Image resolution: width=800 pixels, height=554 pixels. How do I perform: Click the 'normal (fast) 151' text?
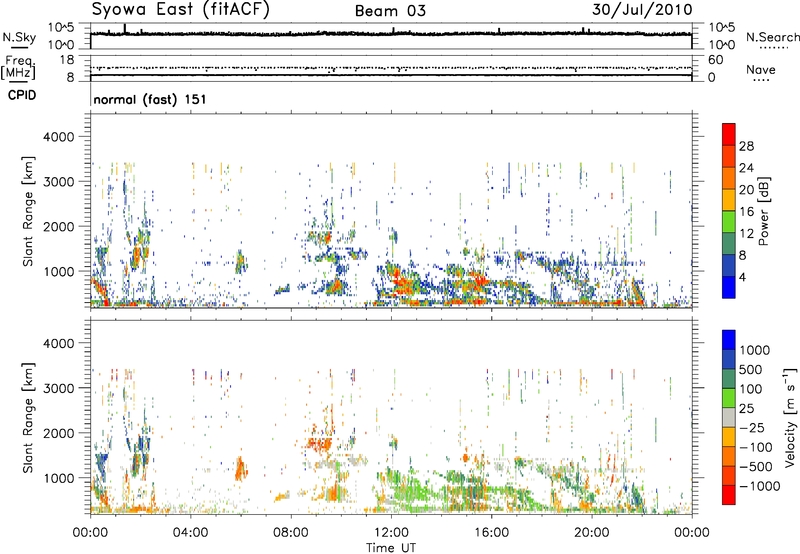pyautogui.click(x=150, y=99)
